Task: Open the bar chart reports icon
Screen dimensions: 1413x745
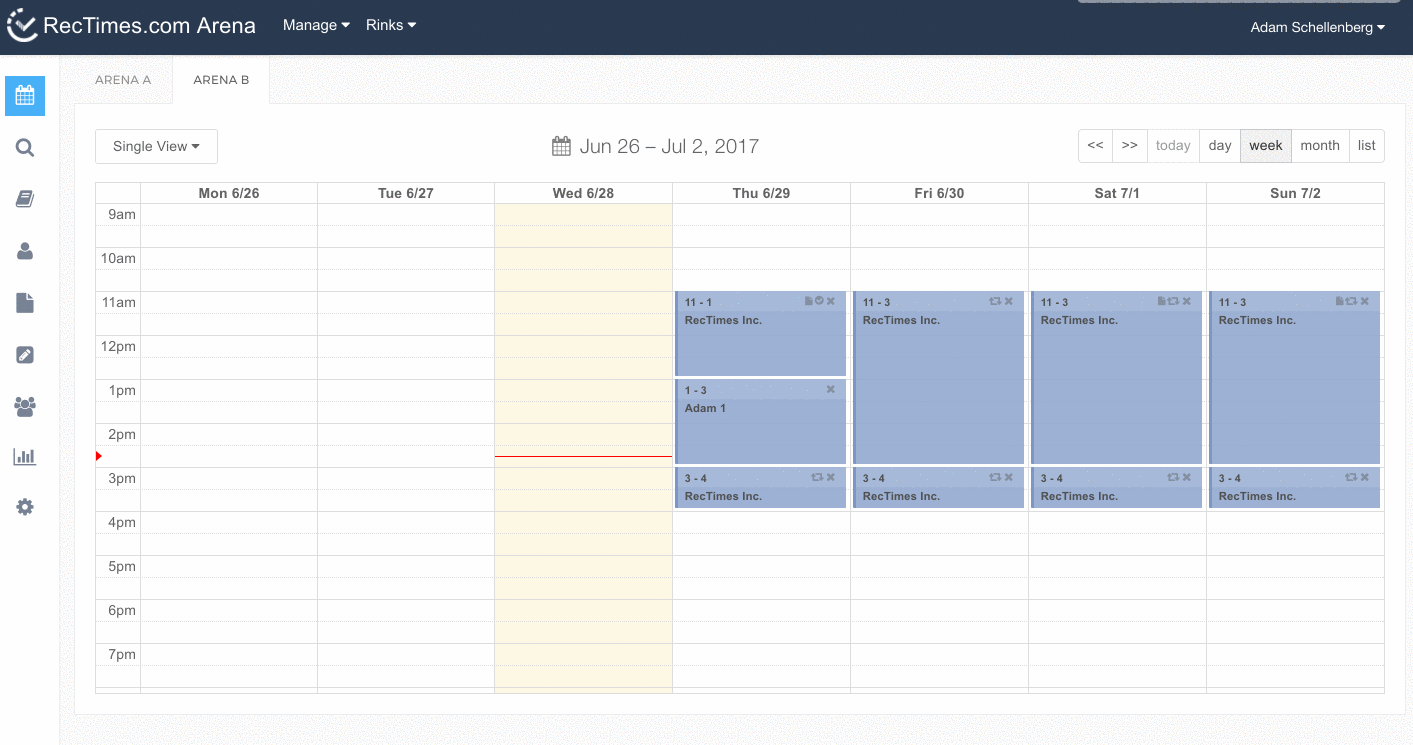Action: (x=25, y=457)
